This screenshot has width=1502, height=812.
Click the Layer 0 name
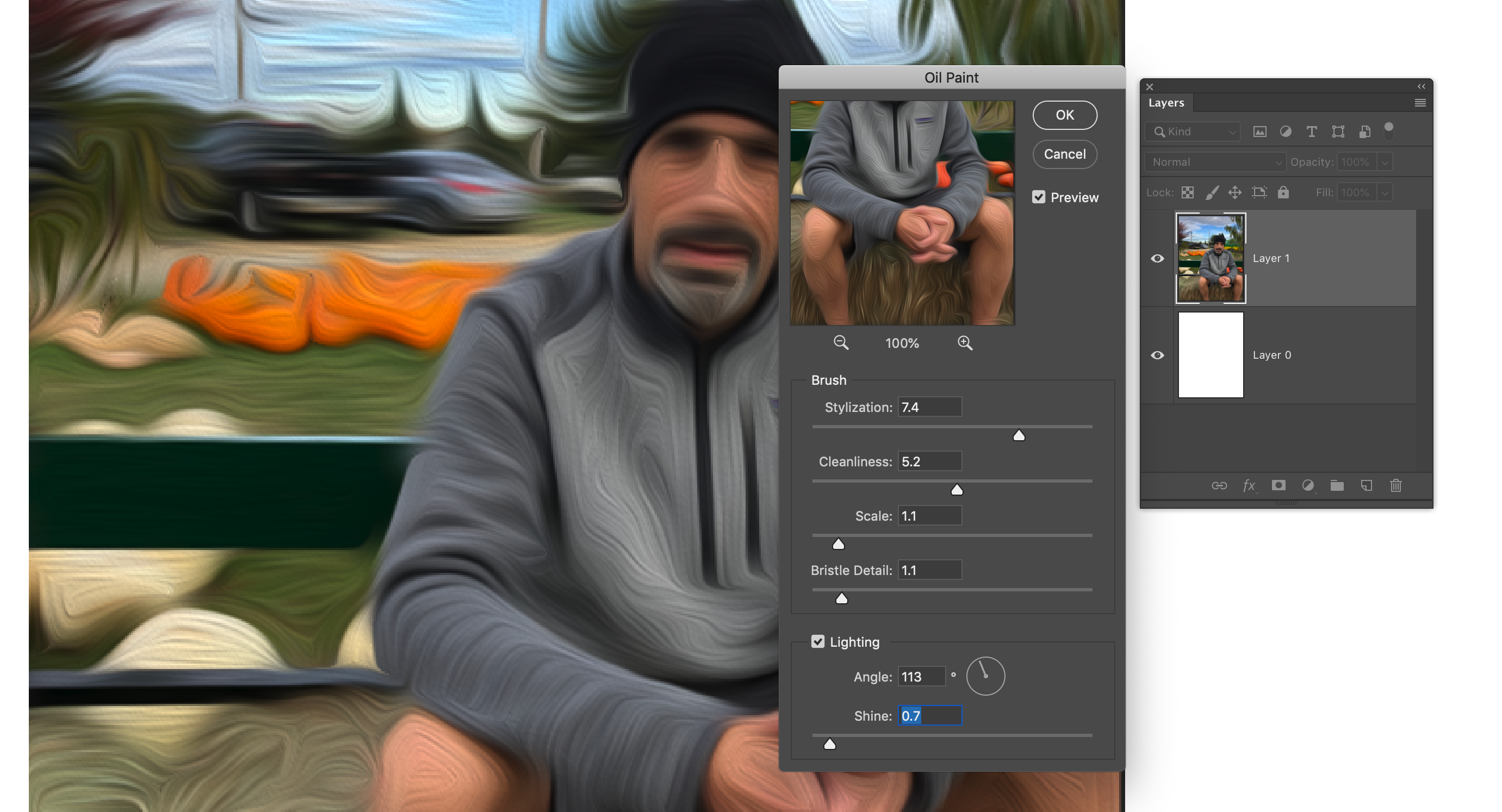click(1271, 355)
